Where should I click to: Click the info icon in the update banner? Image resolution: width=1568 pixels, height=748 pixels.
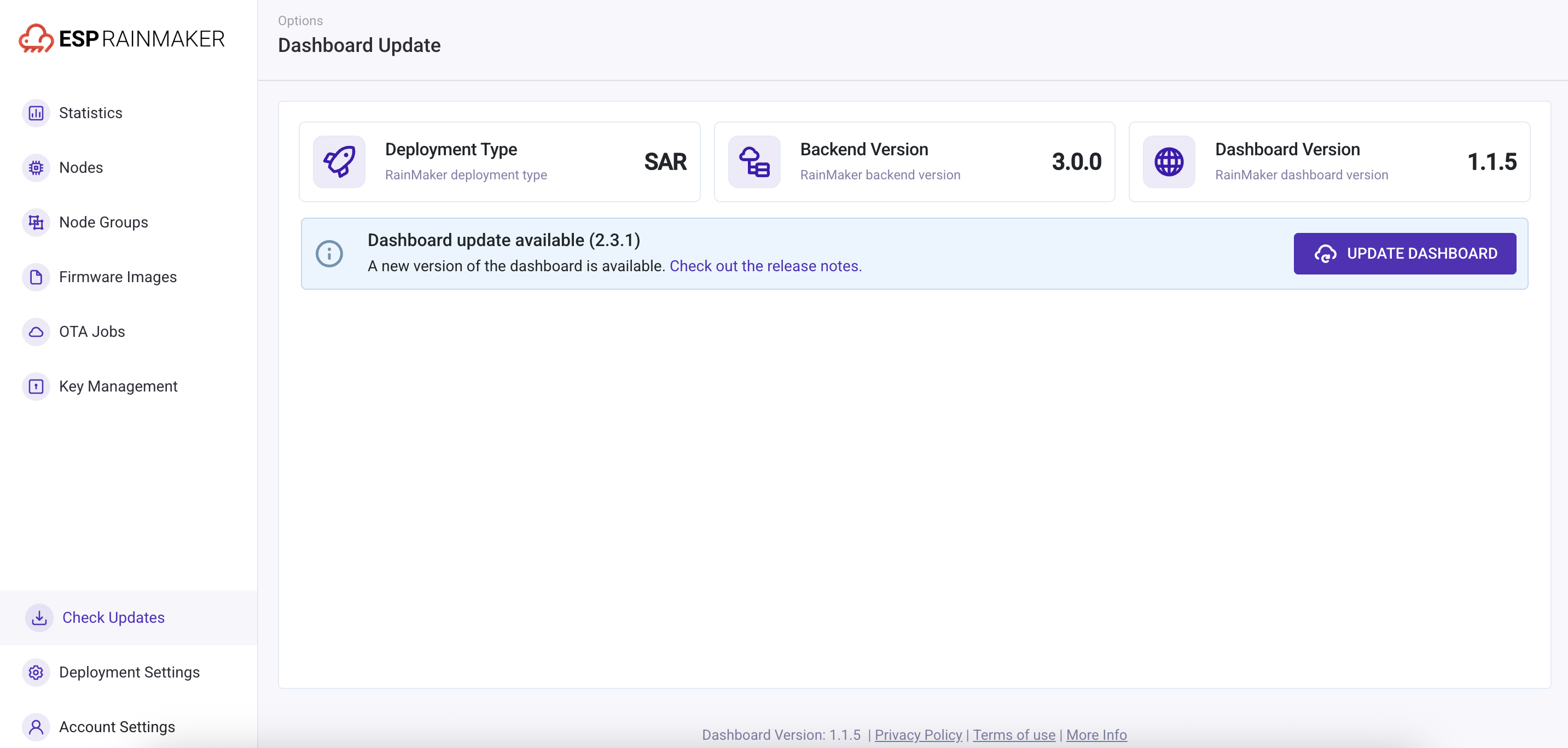[x=329, y=254]
